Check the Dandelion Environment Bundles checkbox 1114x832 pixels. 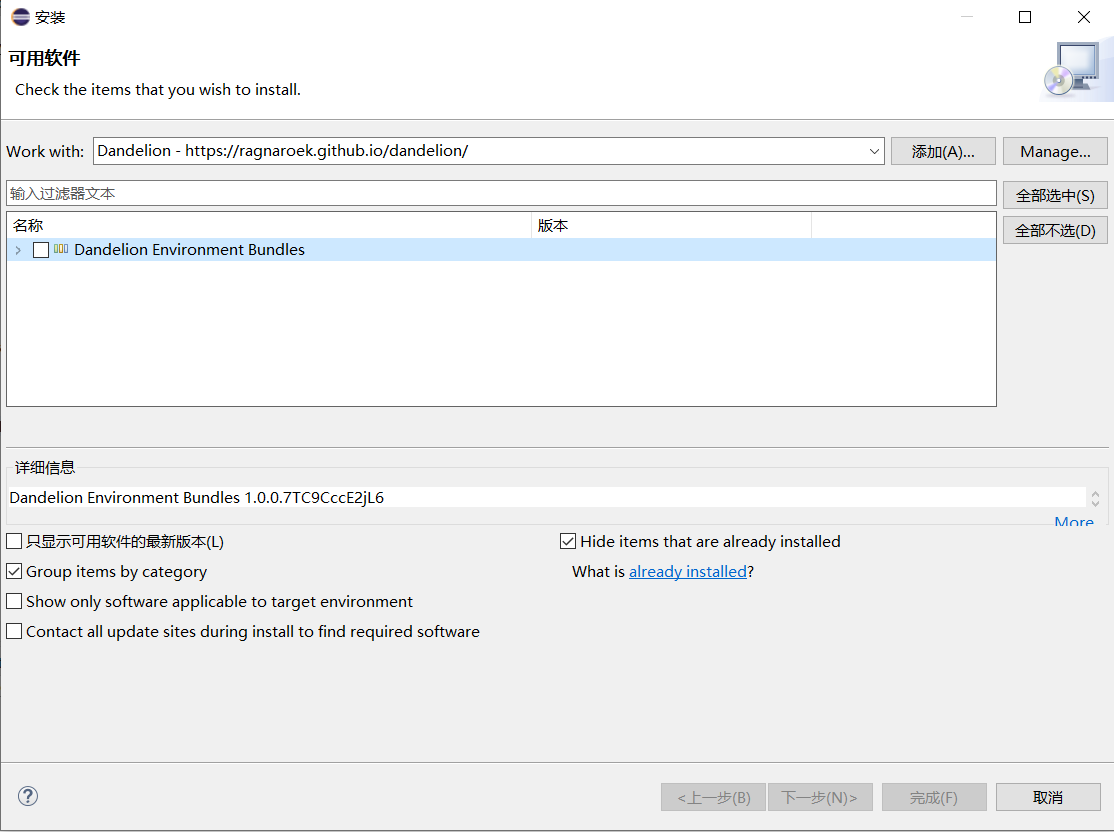(41, 250)
